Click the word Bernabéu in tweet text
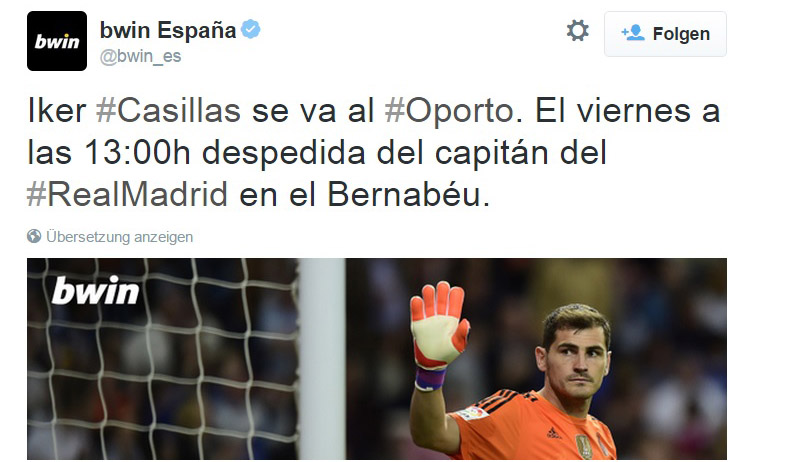Viewport: 791px width, 462px height. click(404, 194)
